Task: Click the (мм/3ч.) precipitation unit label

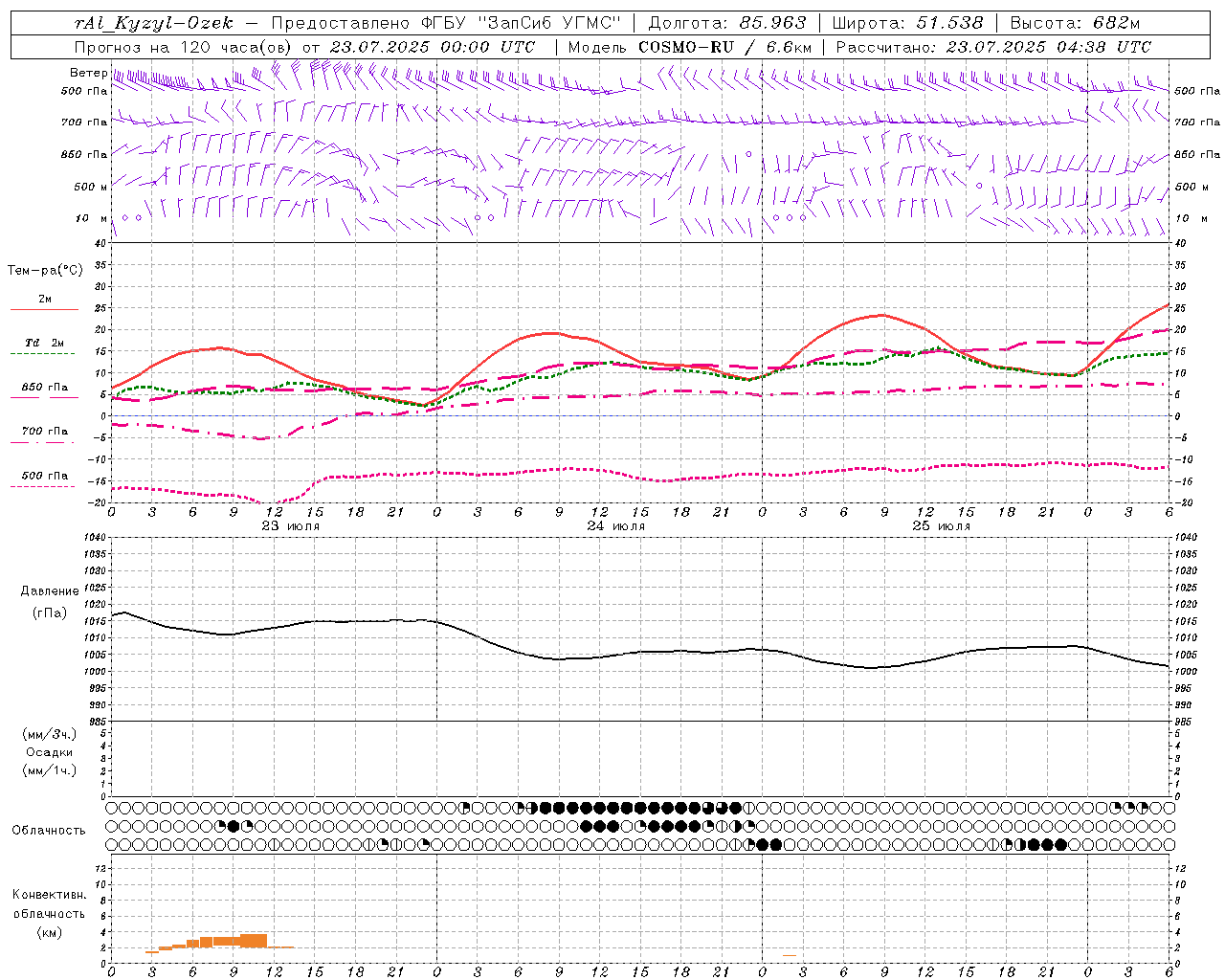Action: click(49, 734)
